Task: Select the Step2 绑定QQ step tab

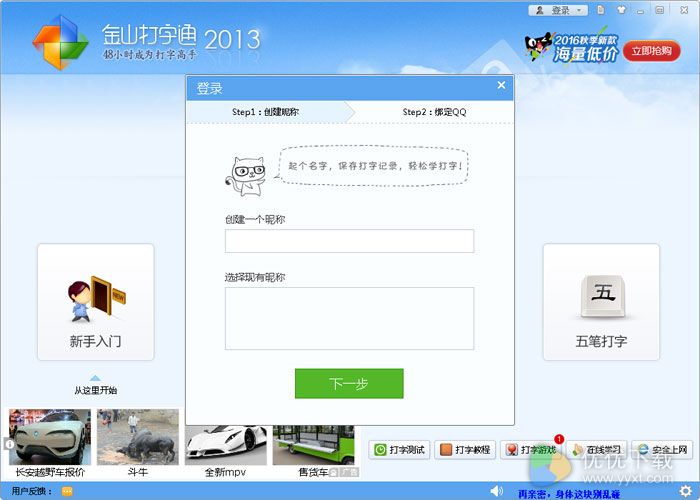Action: (x=434, y=112)
